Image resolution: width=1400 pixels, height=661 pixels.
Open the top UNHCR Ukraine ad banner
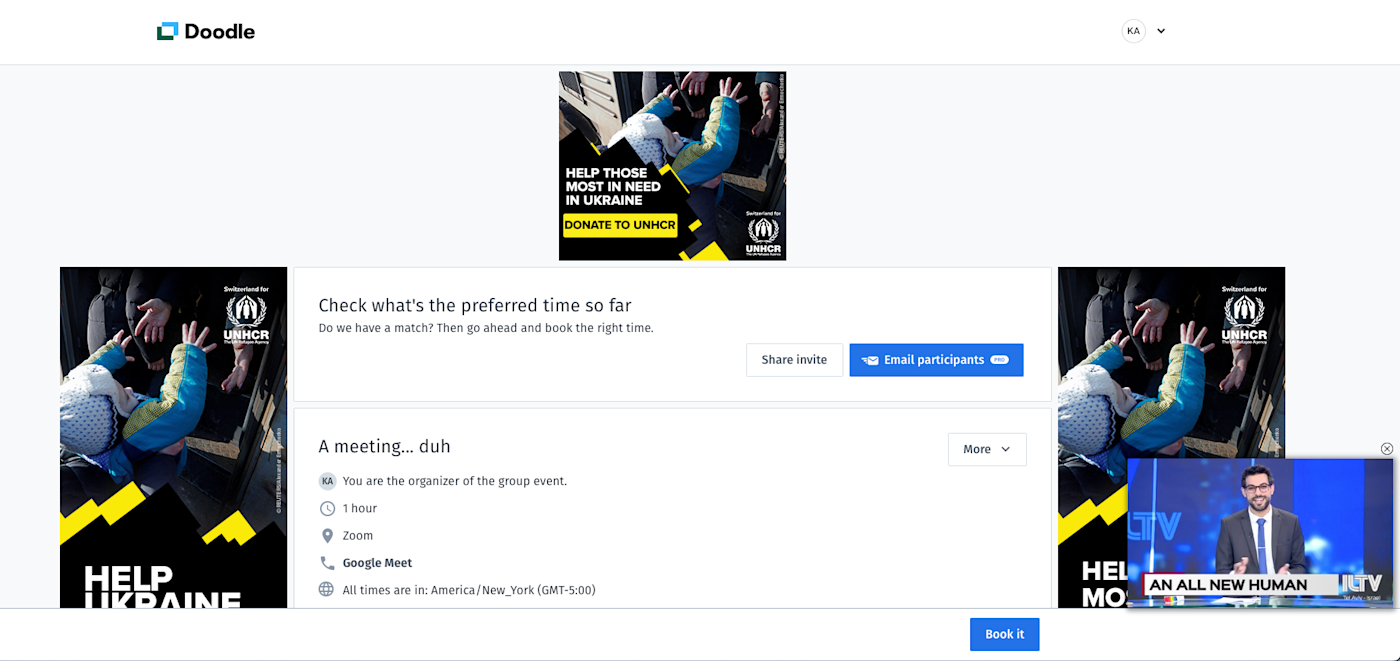672,166
